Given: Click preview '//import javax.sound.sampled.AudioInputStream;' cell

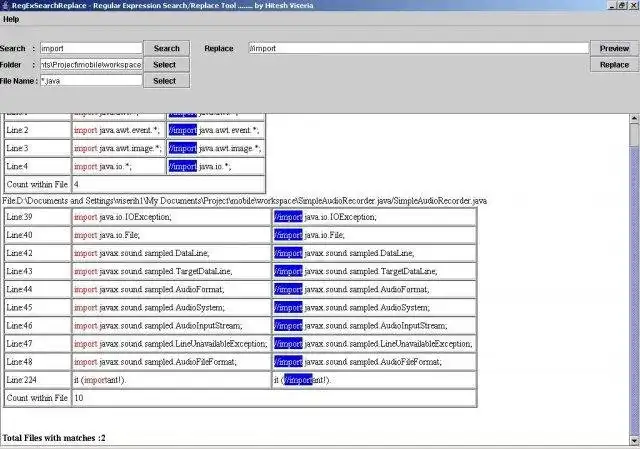Looking at the screenshot, I should click(x=374, y=325).
